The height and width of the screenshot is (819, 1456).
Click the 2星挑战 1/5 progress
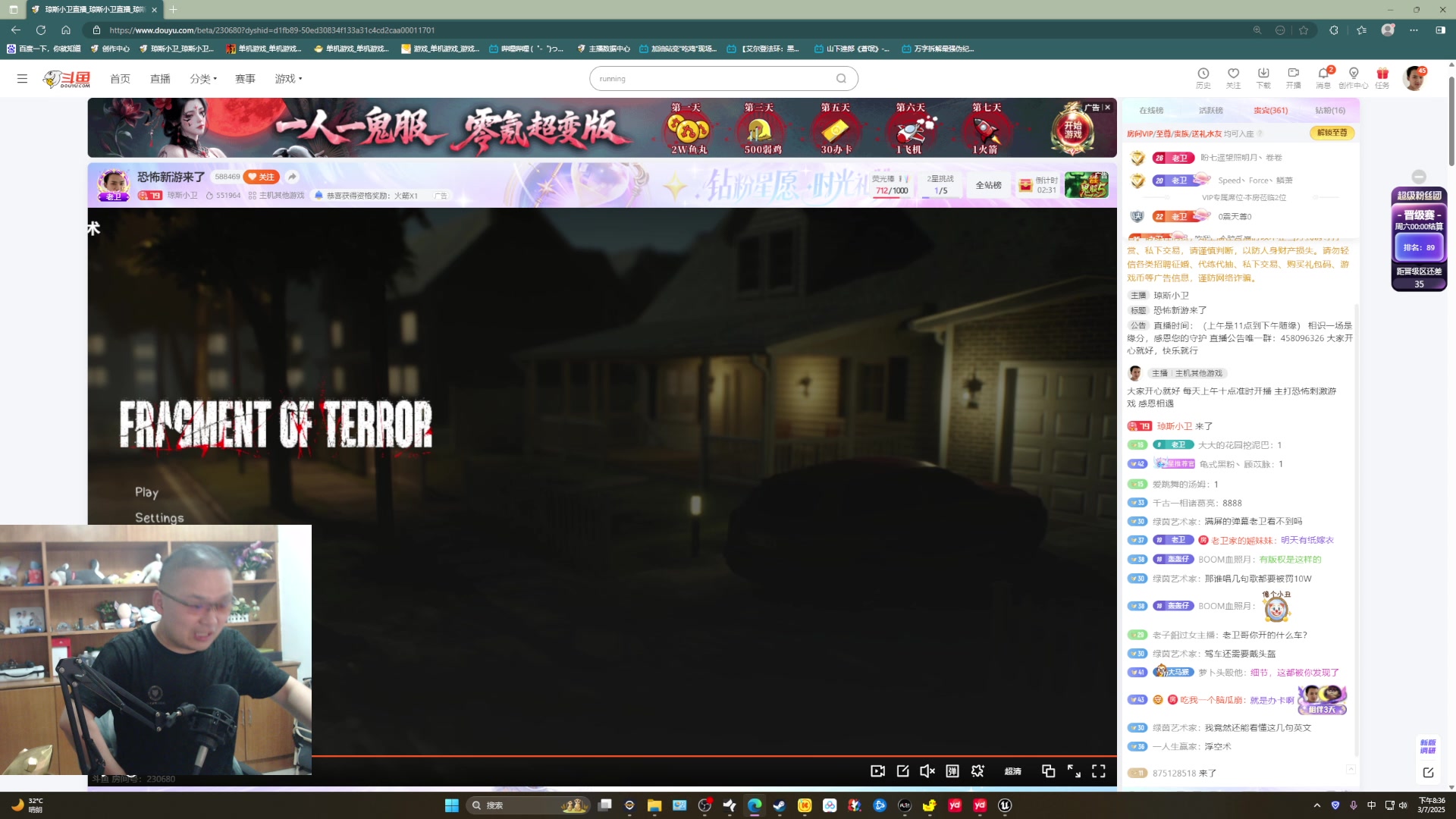940,185
